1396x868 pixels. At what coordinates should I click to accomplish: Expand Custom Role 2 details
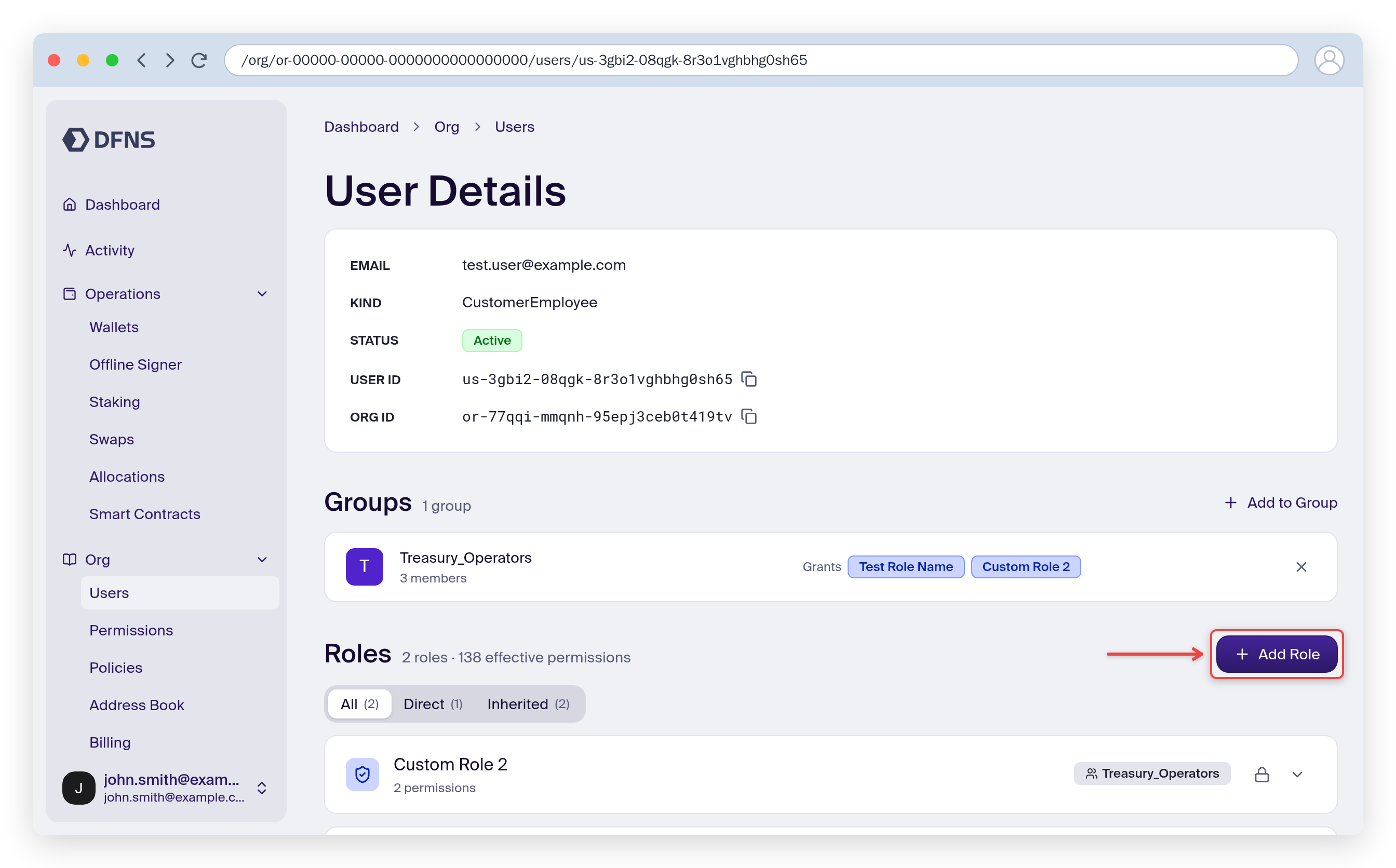click(1297, 775)
